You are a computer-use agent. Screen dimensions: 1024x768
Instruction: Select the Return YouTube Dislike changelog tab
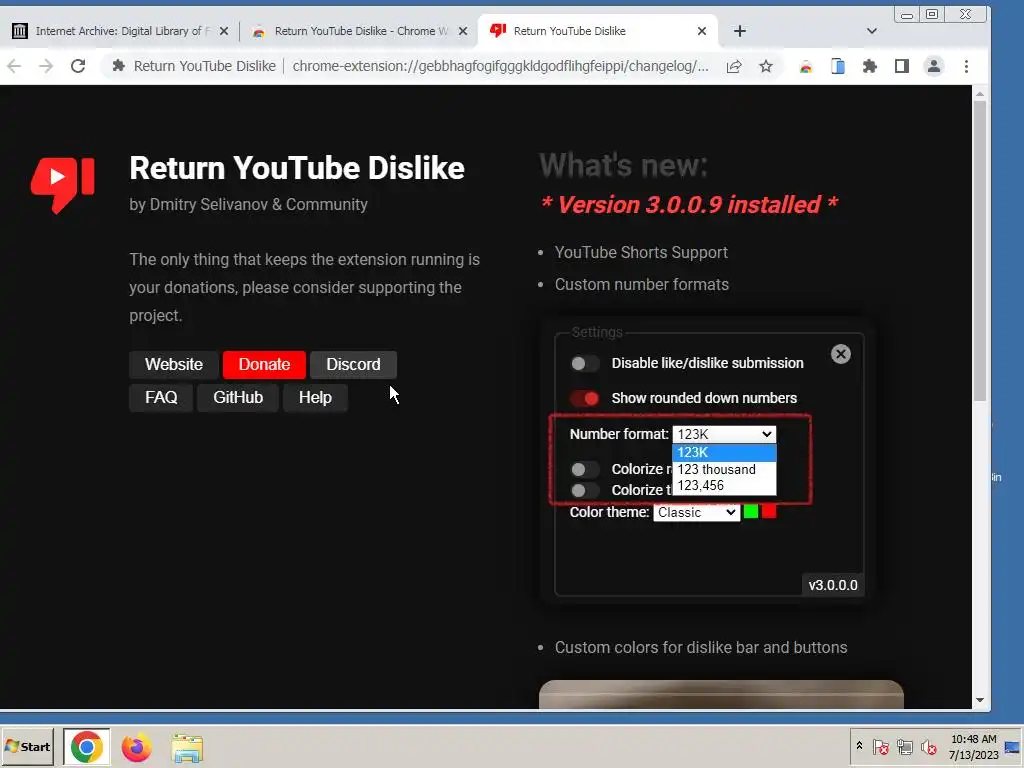598,31
